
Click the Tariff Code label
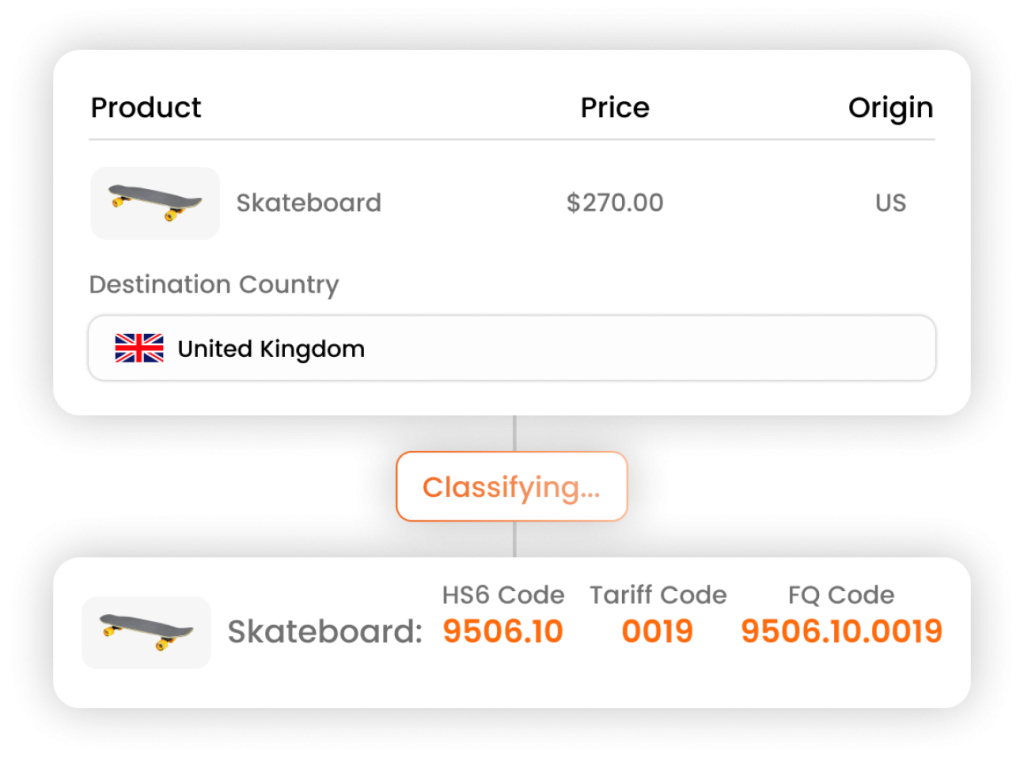(x=657, y=595)
